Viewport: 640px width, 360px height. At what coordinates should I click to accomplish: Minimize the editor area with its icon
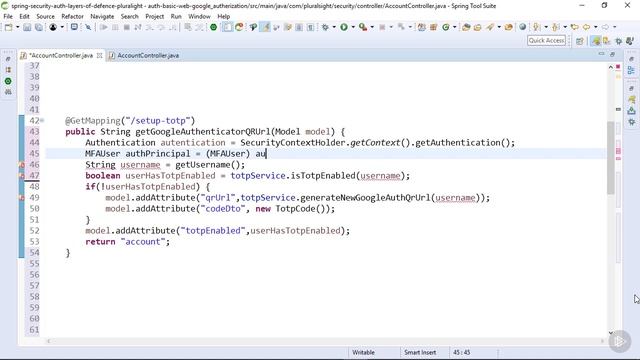(601, 54)
